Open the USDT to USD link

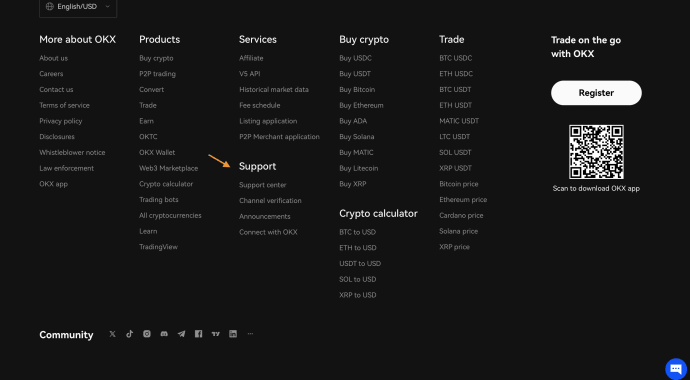[360, 263]
